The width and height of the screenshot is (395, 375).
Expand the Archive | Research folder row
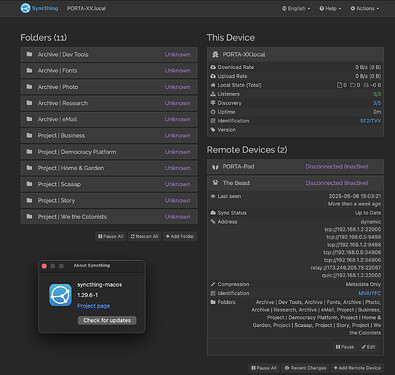(109, 103)
